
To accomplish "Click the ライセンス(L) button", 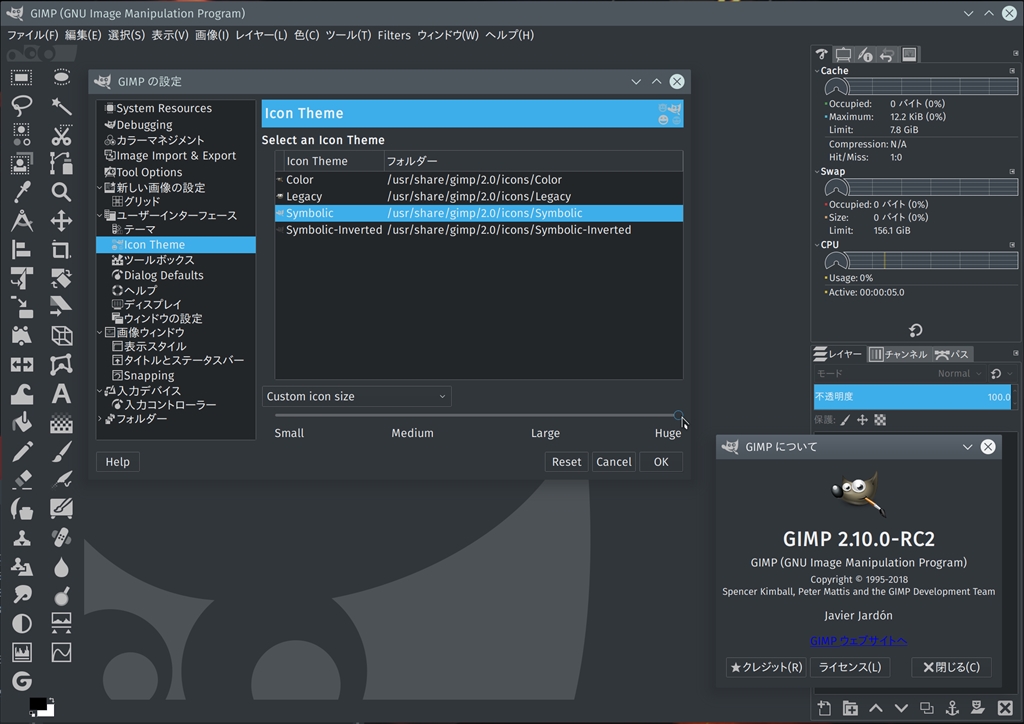I will tap(850, 667).
